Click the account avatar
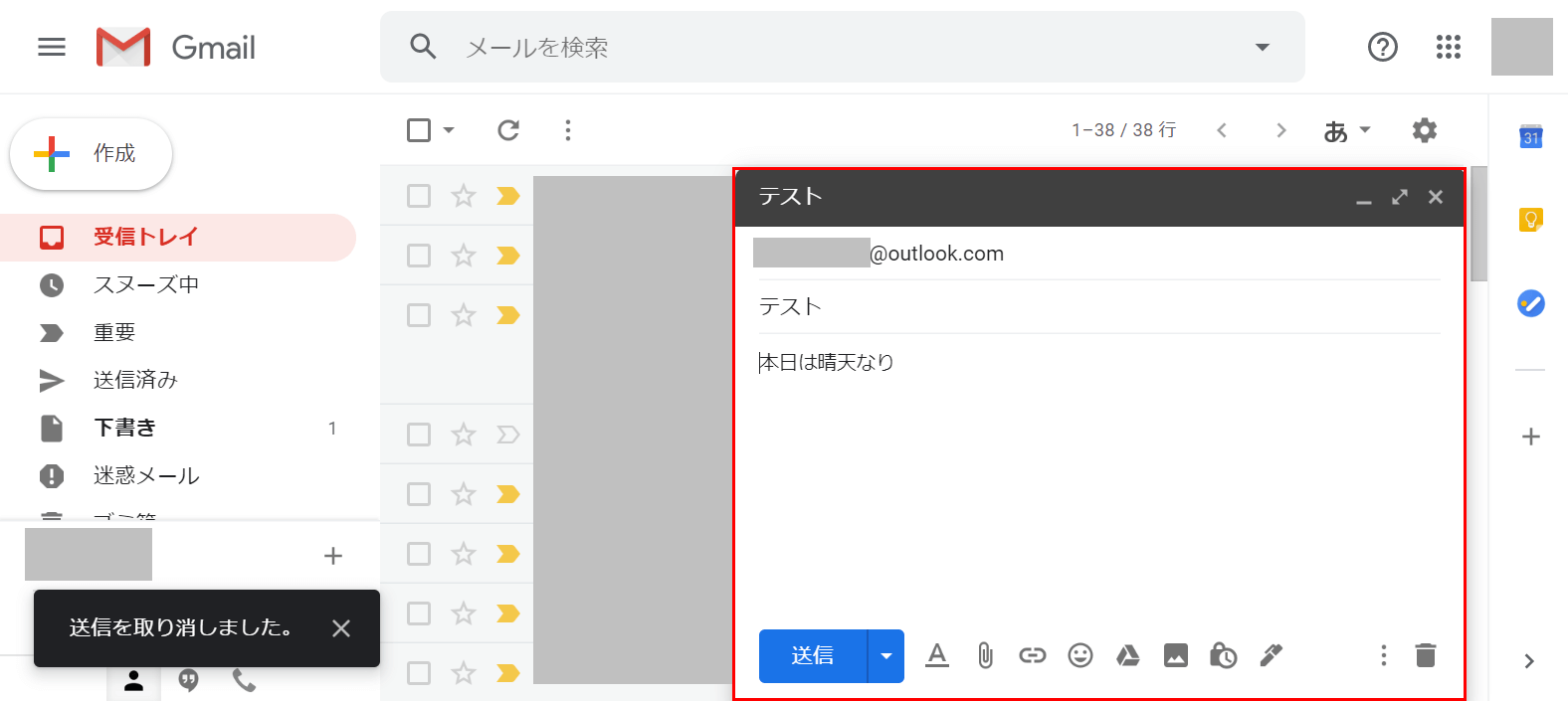Screen dimensions: 1568x701 point(1521,47)
